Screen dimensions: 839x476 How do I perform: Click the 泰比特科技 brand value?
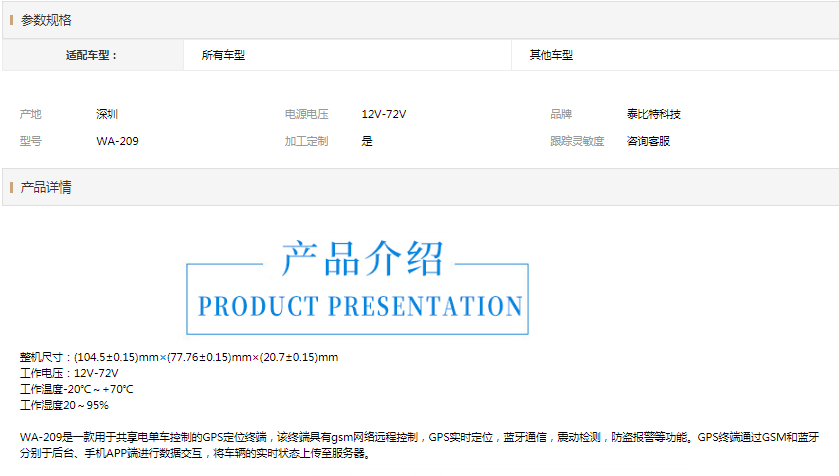[x=654, y=114]
